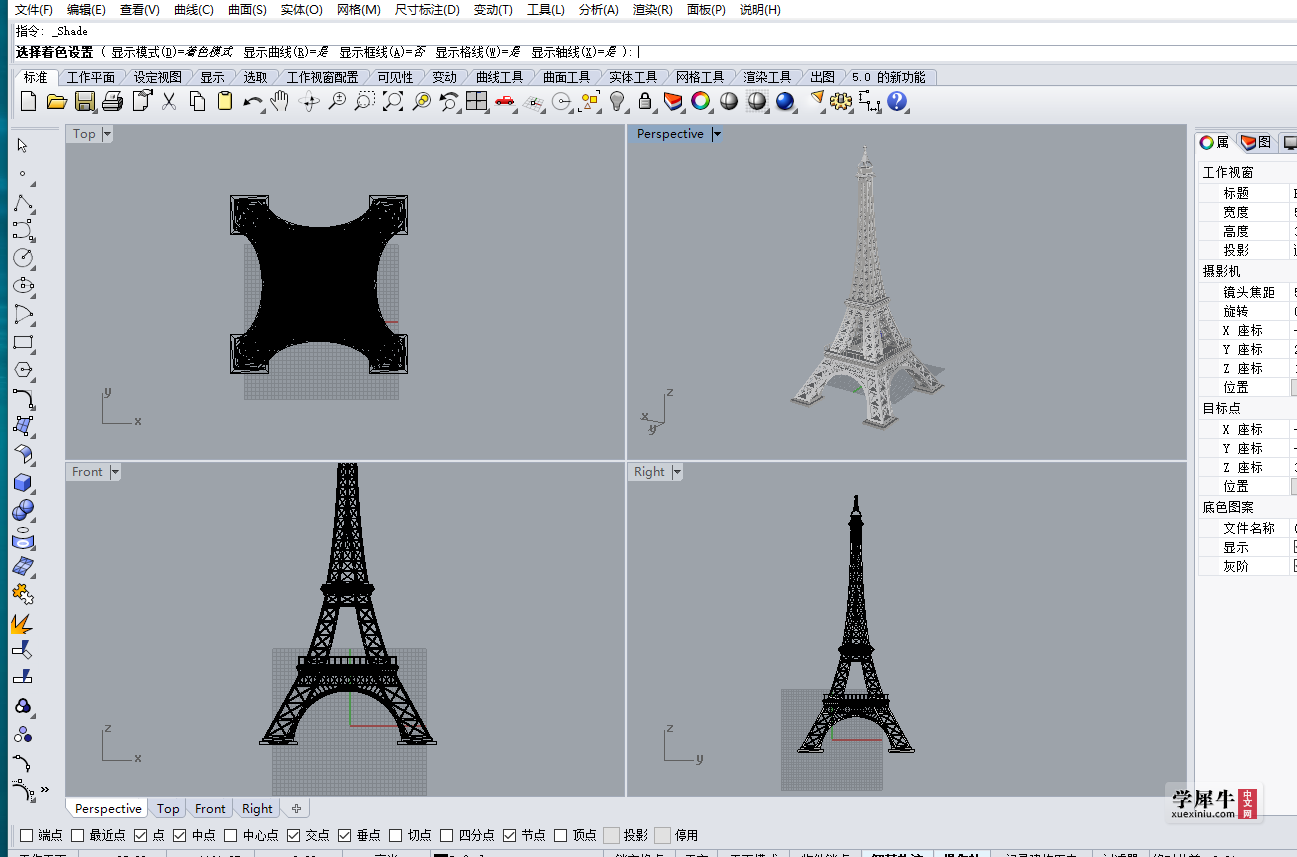
Task: Click the New file icon
Action: click(x=28, y=101)
